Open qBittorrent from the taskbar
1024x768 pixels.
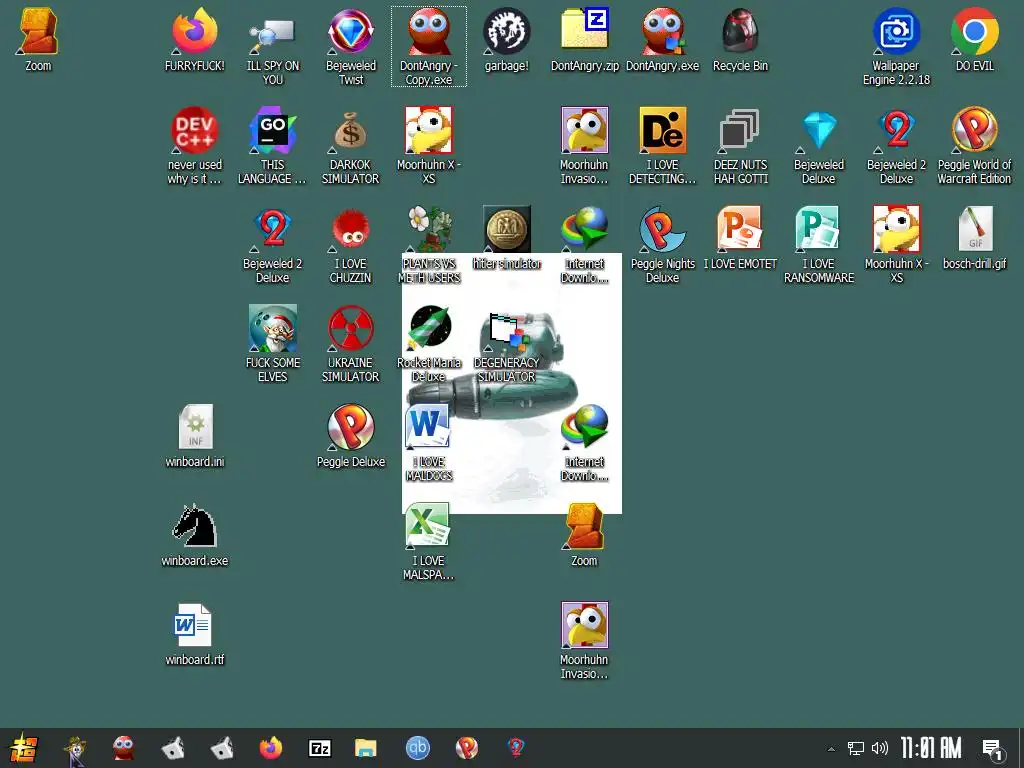pyautogui.click(x=418, y=748)
